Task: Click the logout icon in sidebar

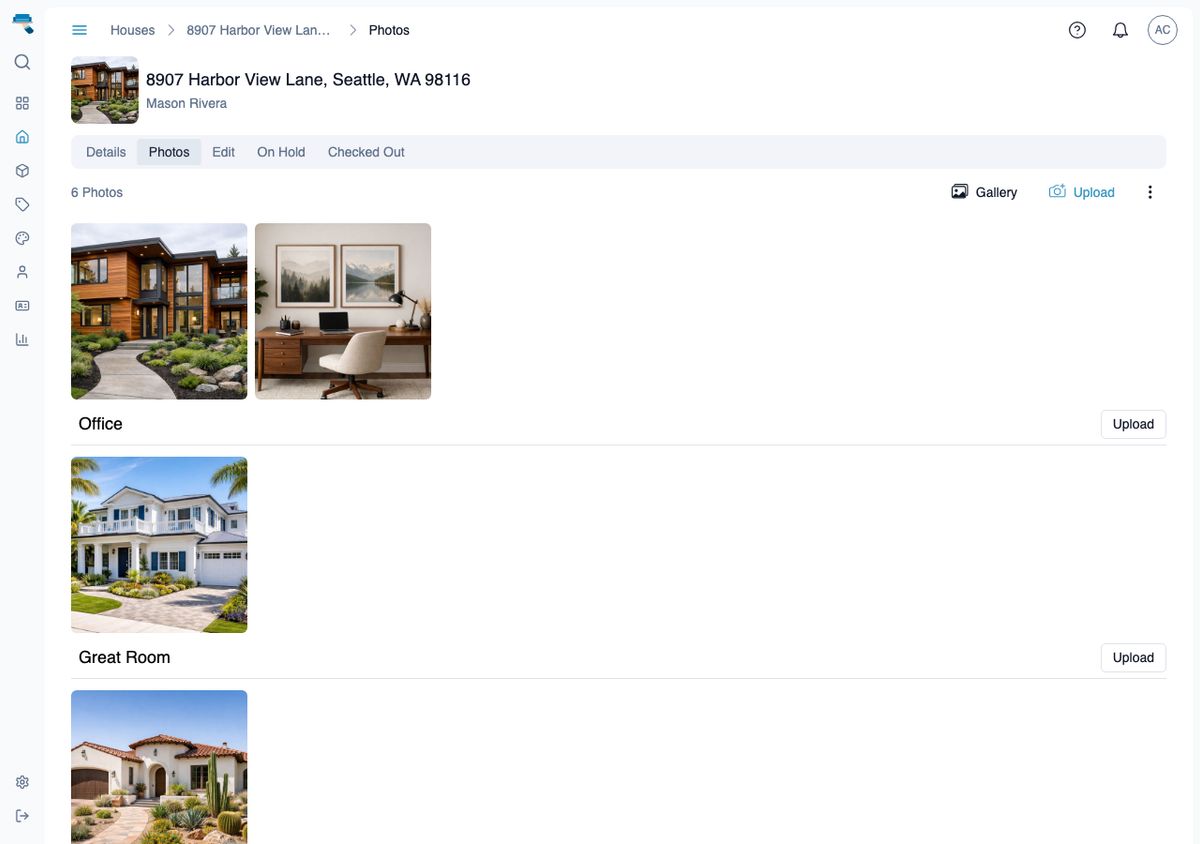Action: pyautogui.click(x=22, y=816)
